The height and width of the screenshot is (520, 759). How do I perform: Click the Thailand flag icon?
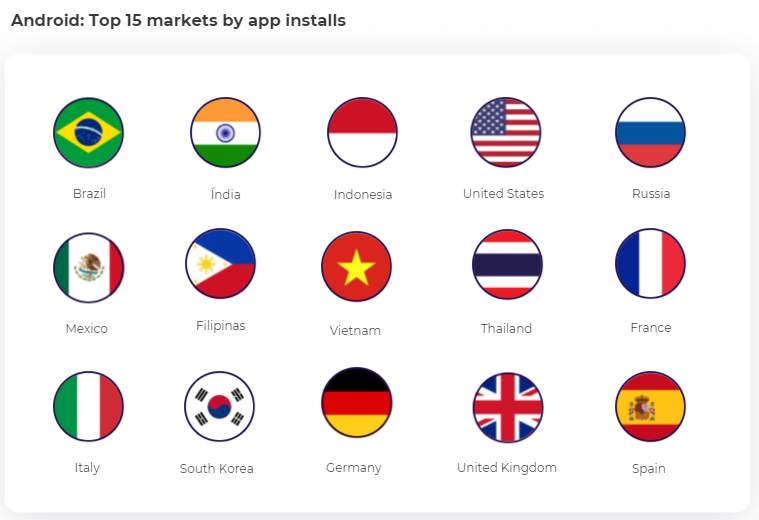(507, 265)
